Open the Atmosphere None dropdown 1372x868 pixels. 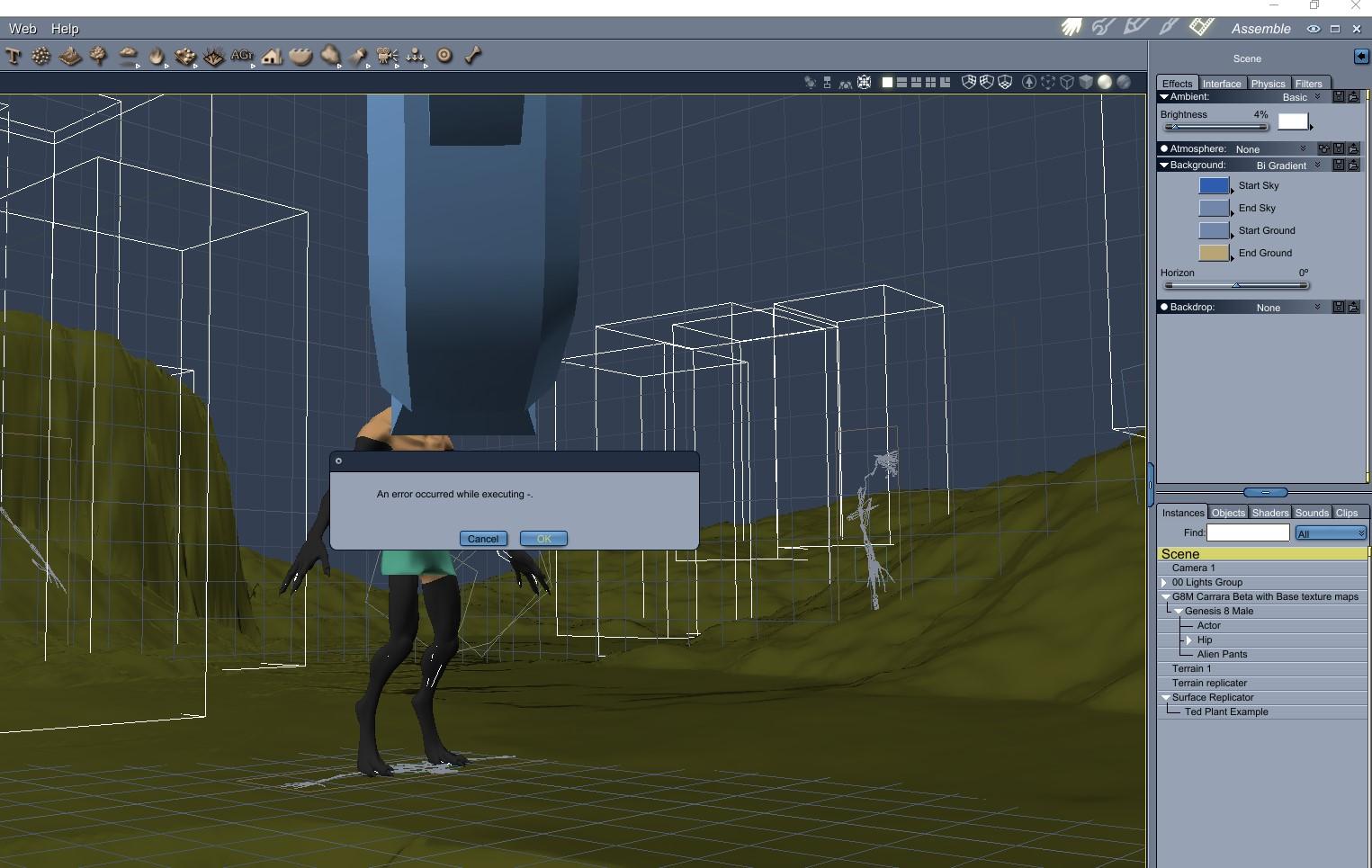click(1270, 149)
